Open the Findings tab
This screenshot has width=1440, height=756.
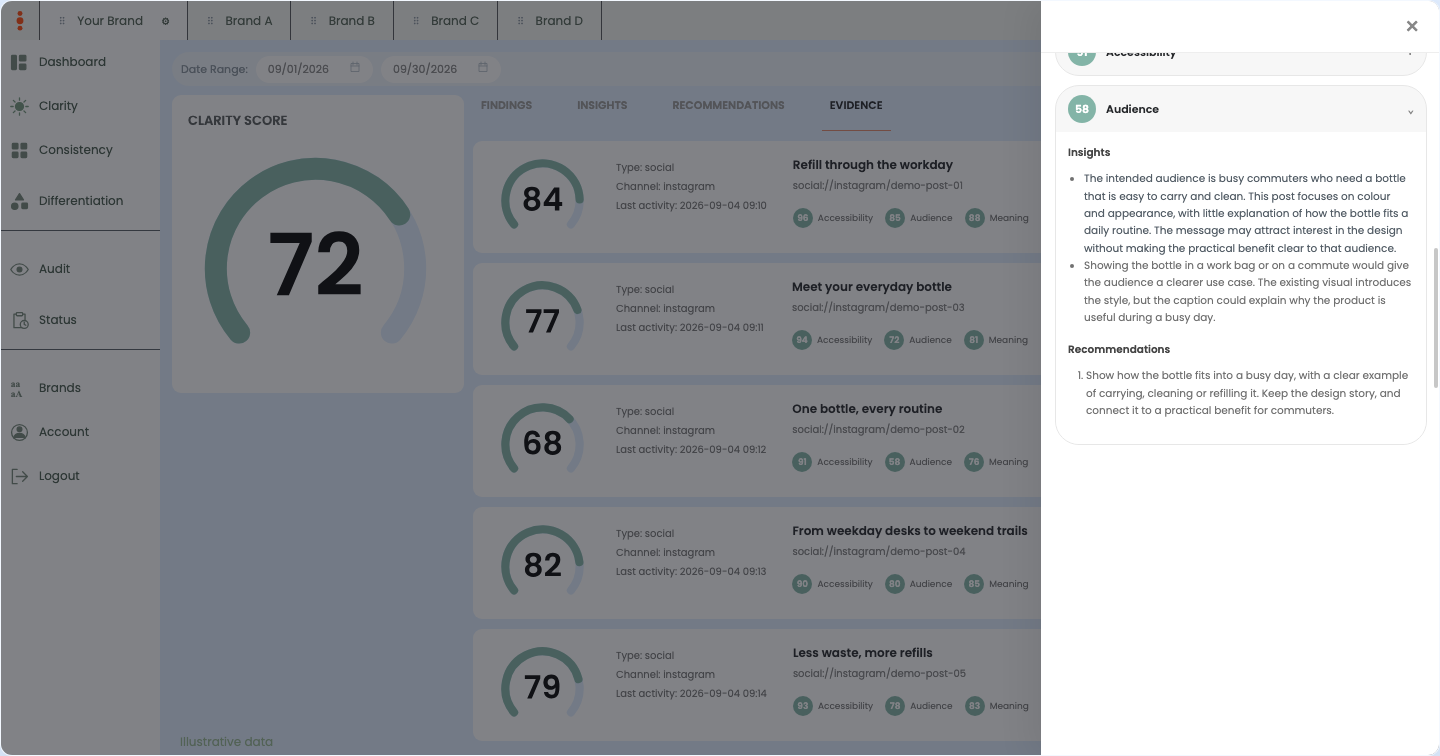click(506, 105)
